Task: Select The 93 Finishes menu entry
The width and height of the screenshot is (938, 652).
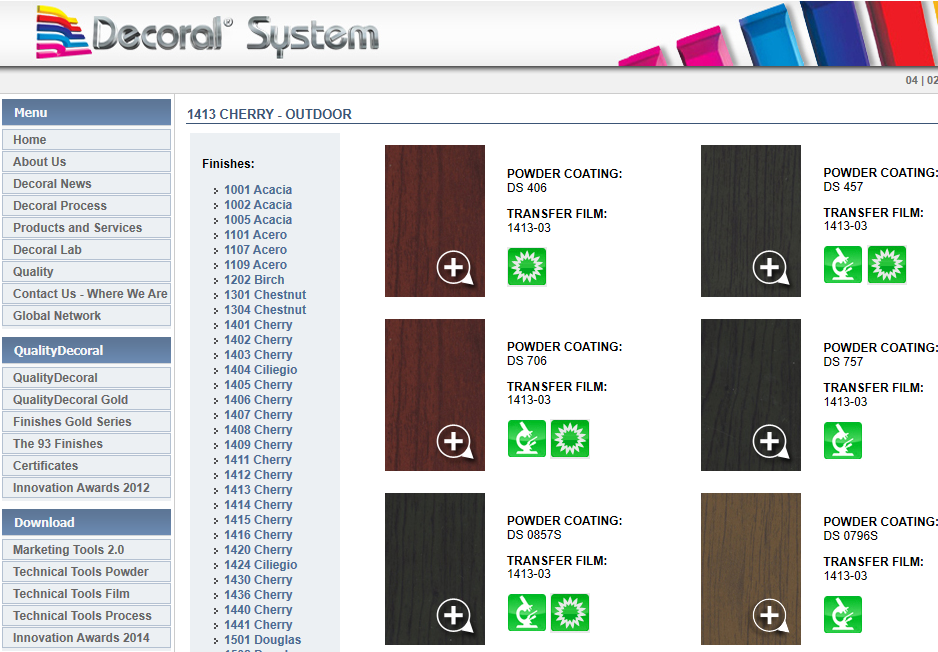Action: tap(86, 444)
